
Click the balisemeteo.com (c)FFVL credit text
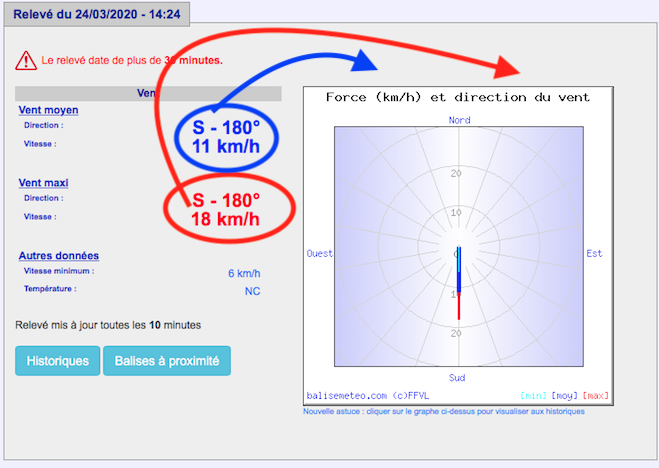(x=368, y=396)
